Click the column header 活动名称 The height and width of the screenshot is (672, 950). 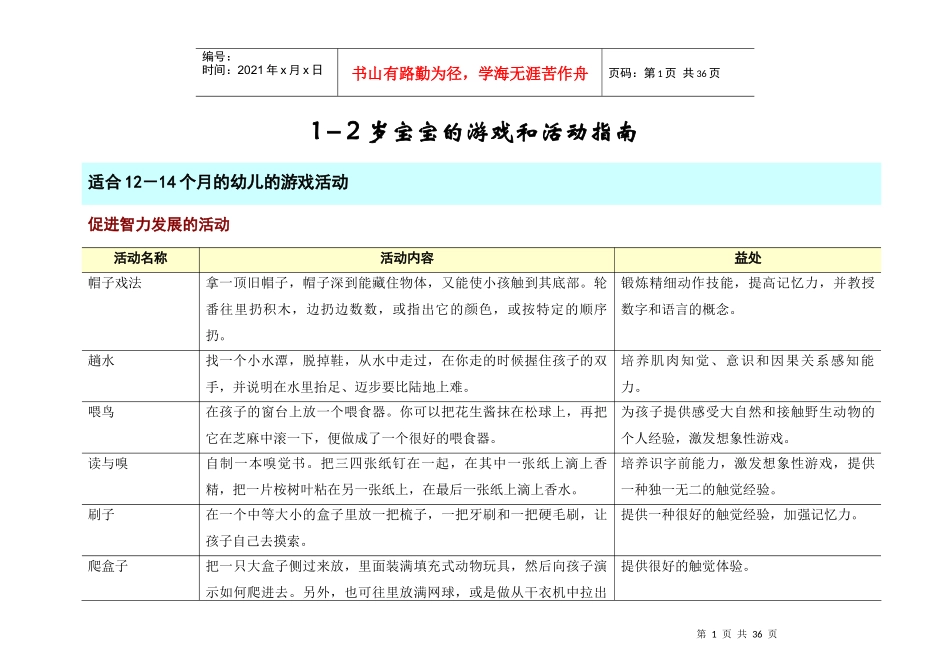pos(141,259)
